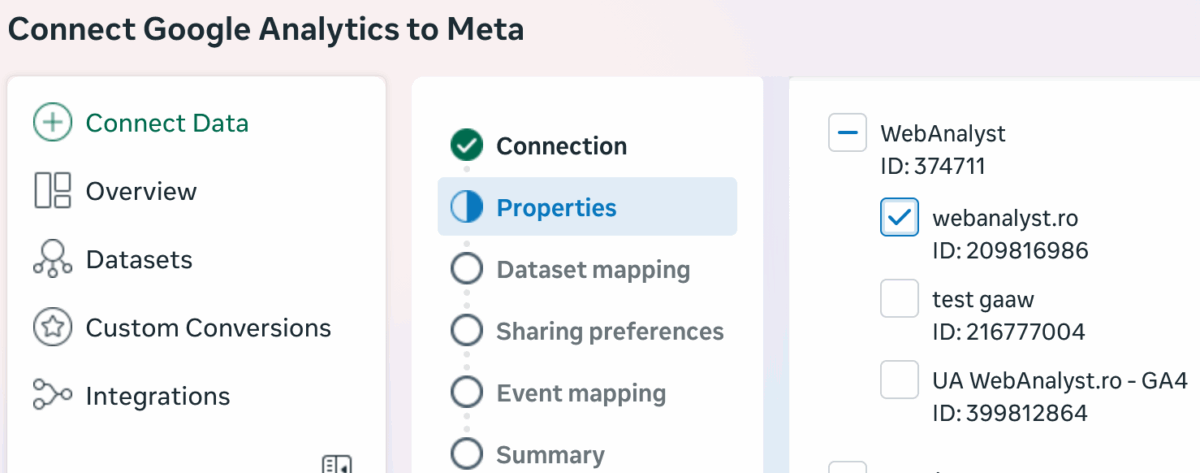Open the Datasets menu item
The height and width of the screenshot is (473, 1200).
[139, 259]
